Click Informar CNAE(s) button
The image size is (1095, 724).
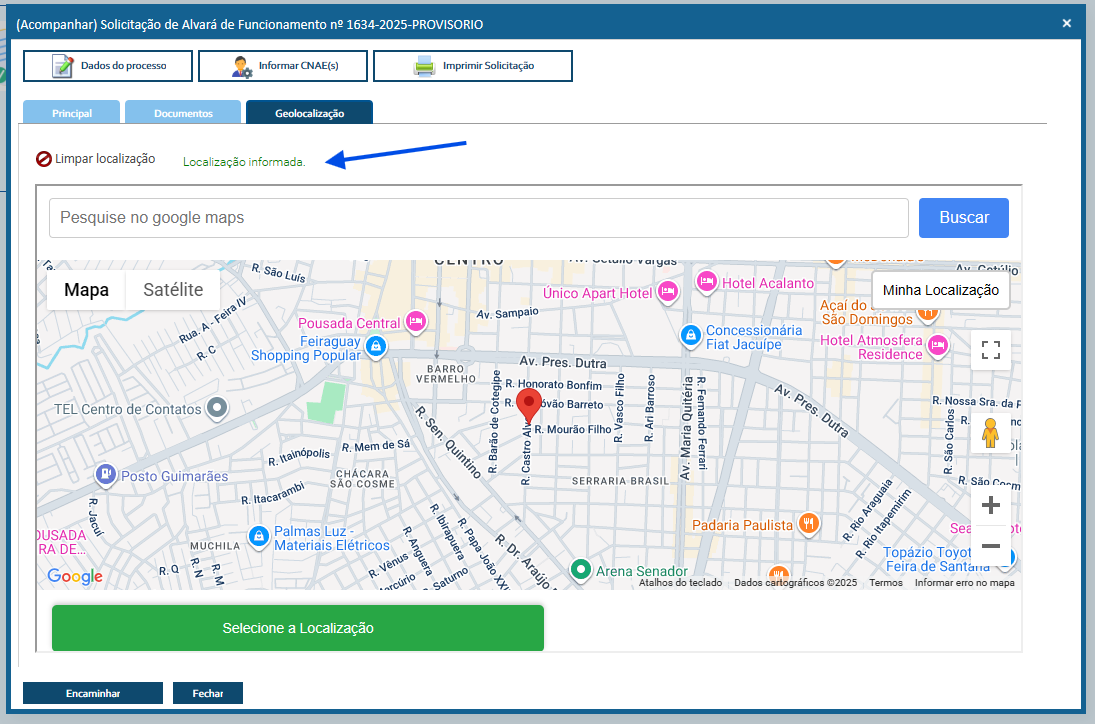283,66
